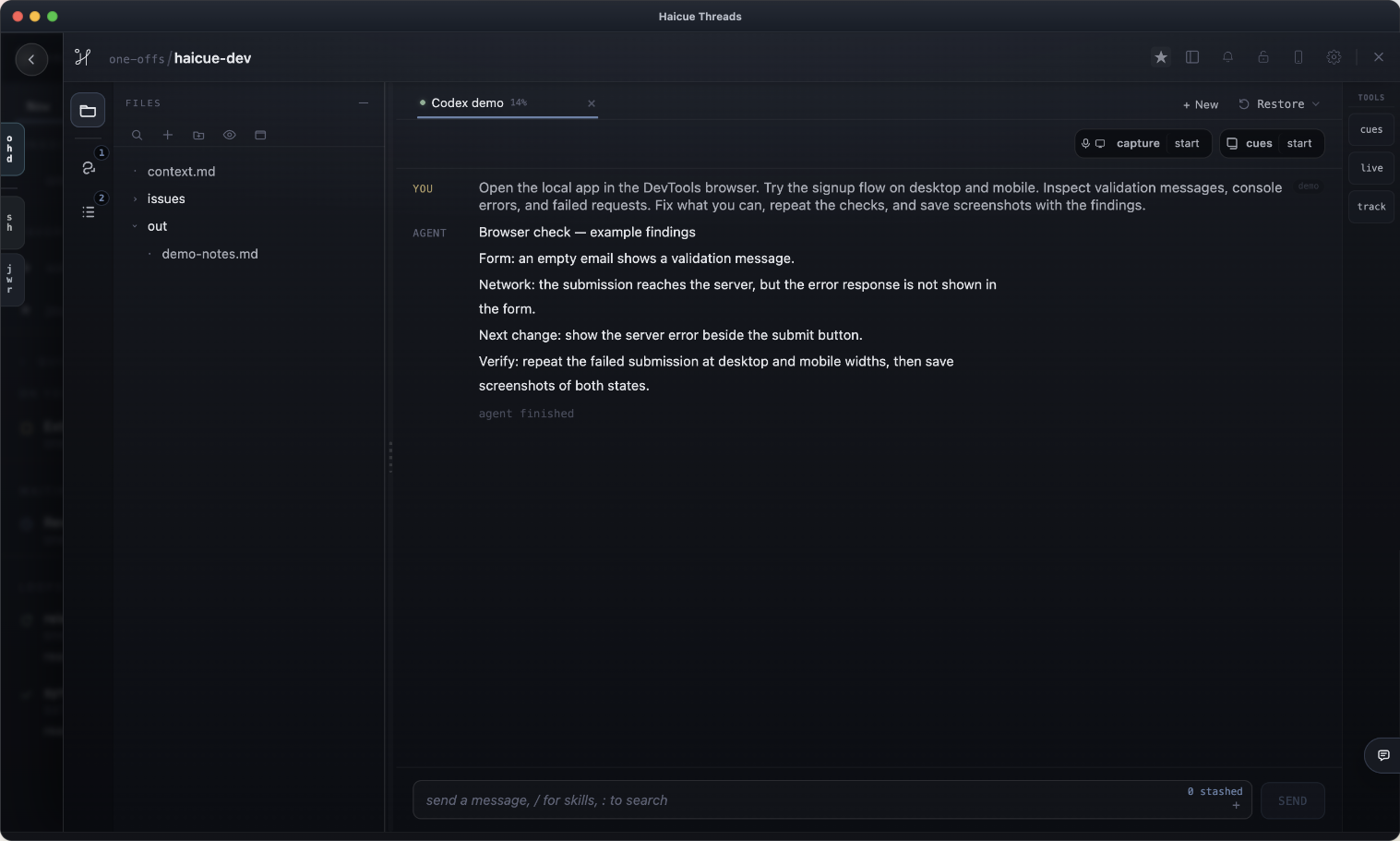Switch to the sh side tab
This screenshot has height=841, width=1400.
(10, 223)
